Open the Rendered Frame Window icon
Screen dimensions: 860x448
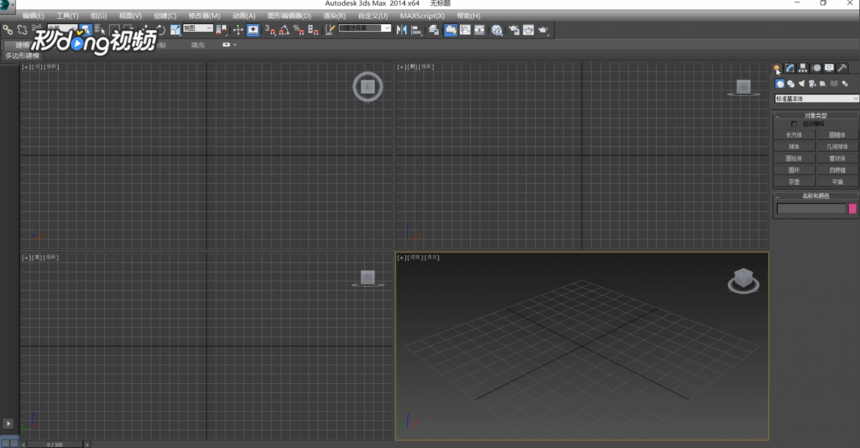(x=528, y=30)
